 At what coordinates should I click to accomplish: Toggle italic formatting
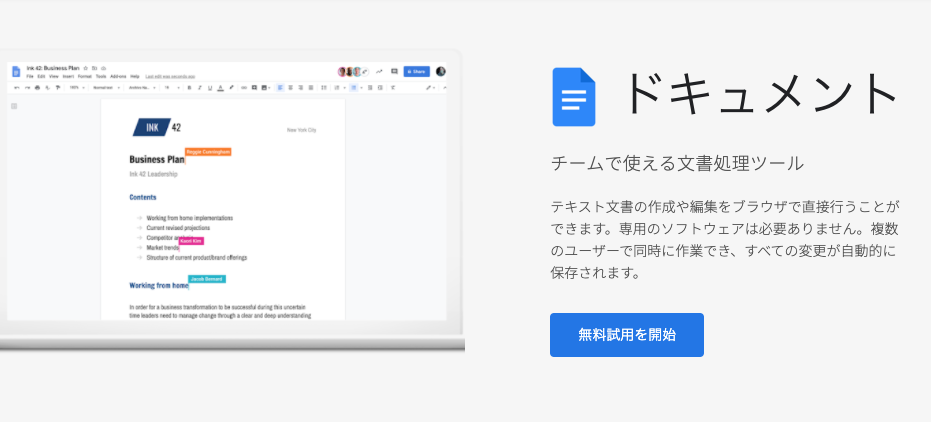(200, 88)
